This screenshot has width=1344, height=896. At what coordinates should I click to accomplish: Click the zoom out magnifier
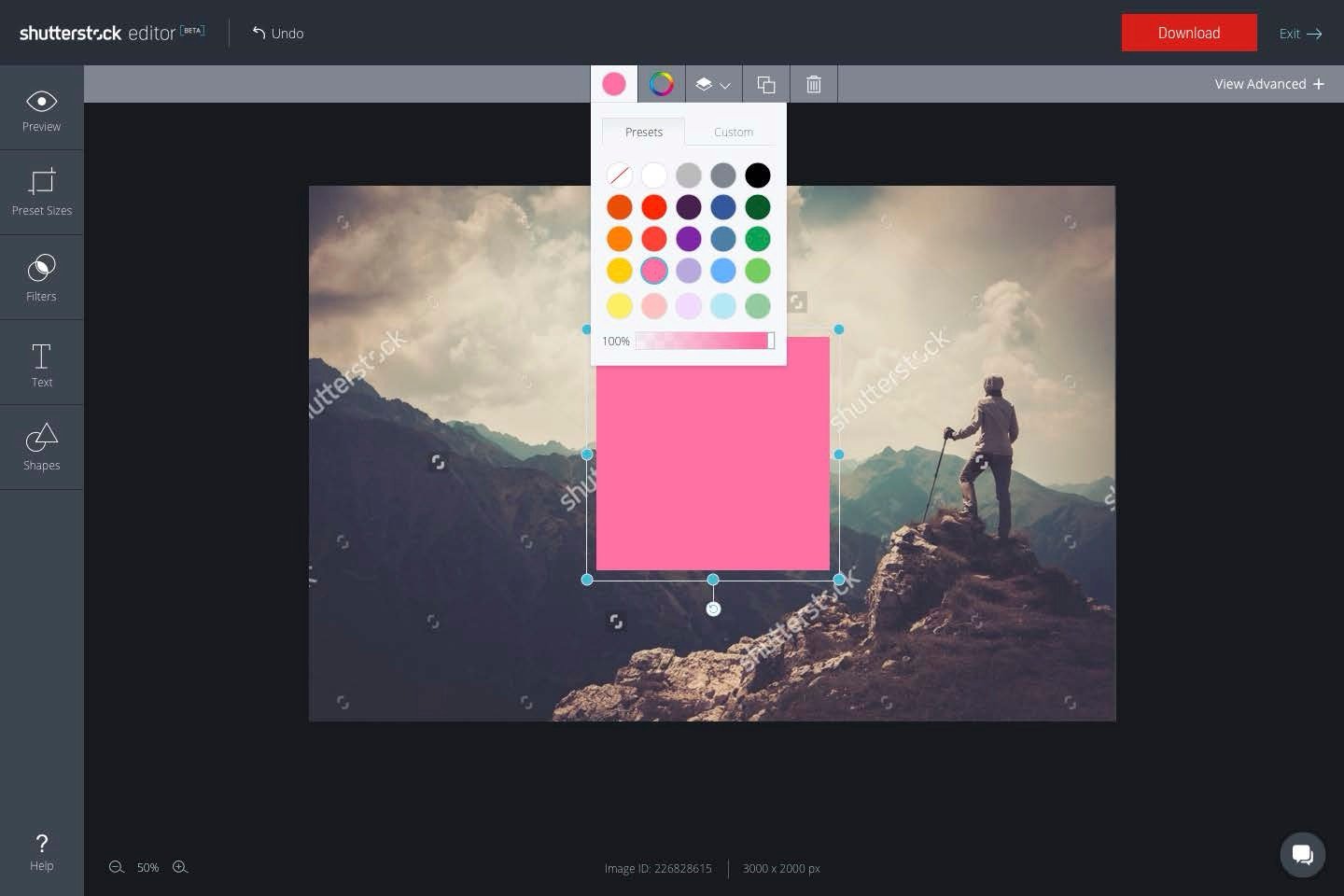[117, 867]
